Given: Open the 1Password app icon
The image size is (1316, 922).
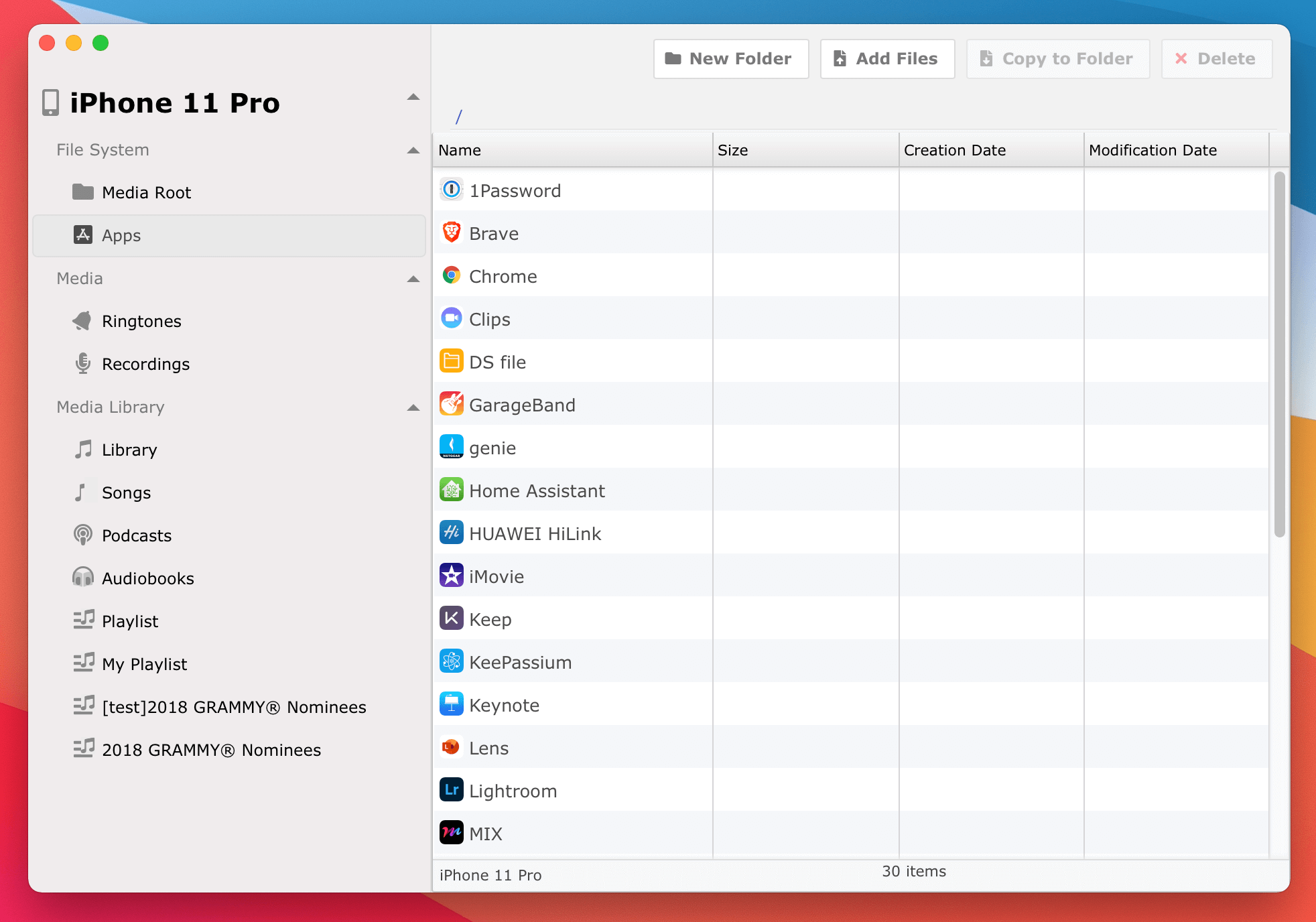Looking at the screenshot, I should pos(452,190).
